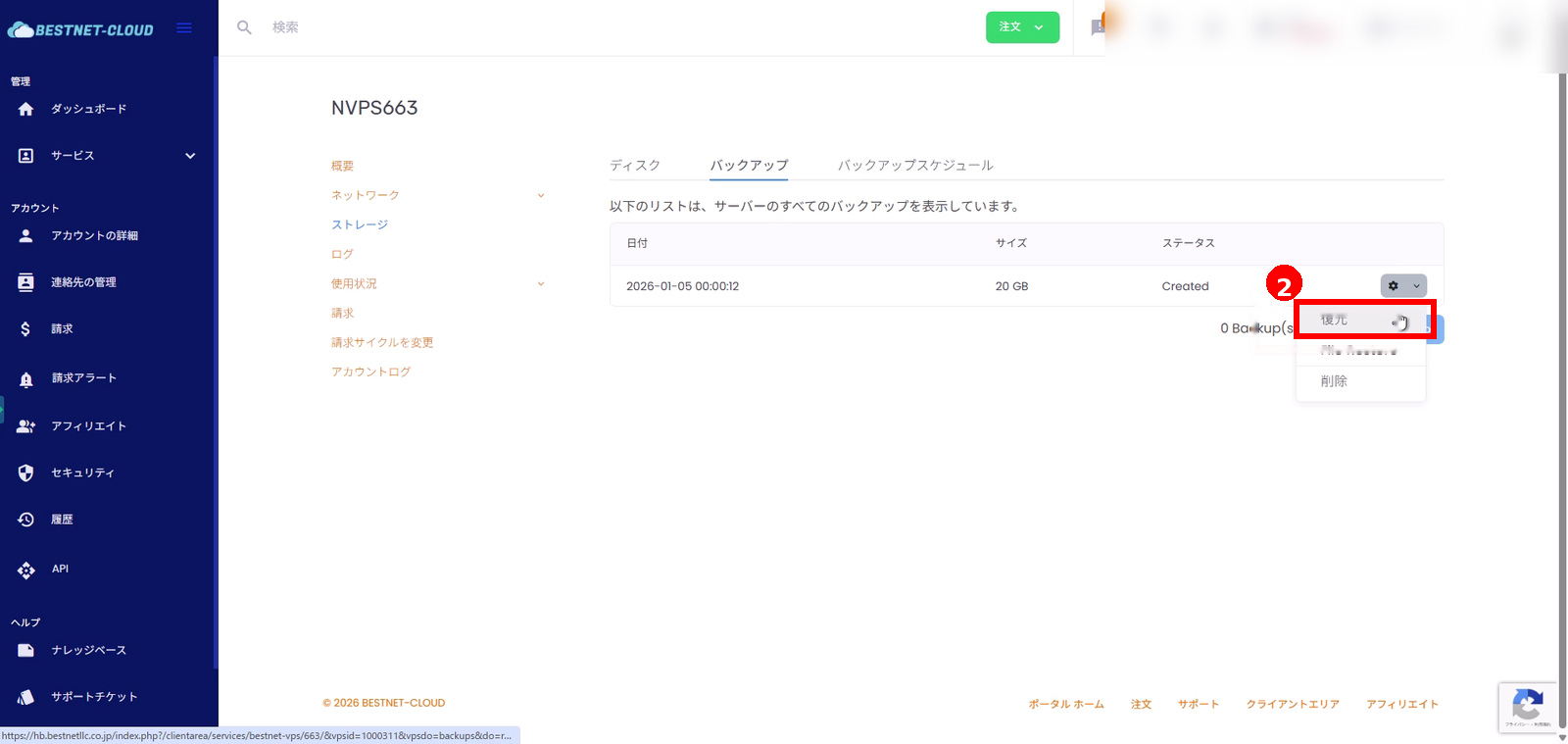The image size is (1568, 744).
Task: Click the クライアントエリア footer link
Action: tap(1292, 704)
